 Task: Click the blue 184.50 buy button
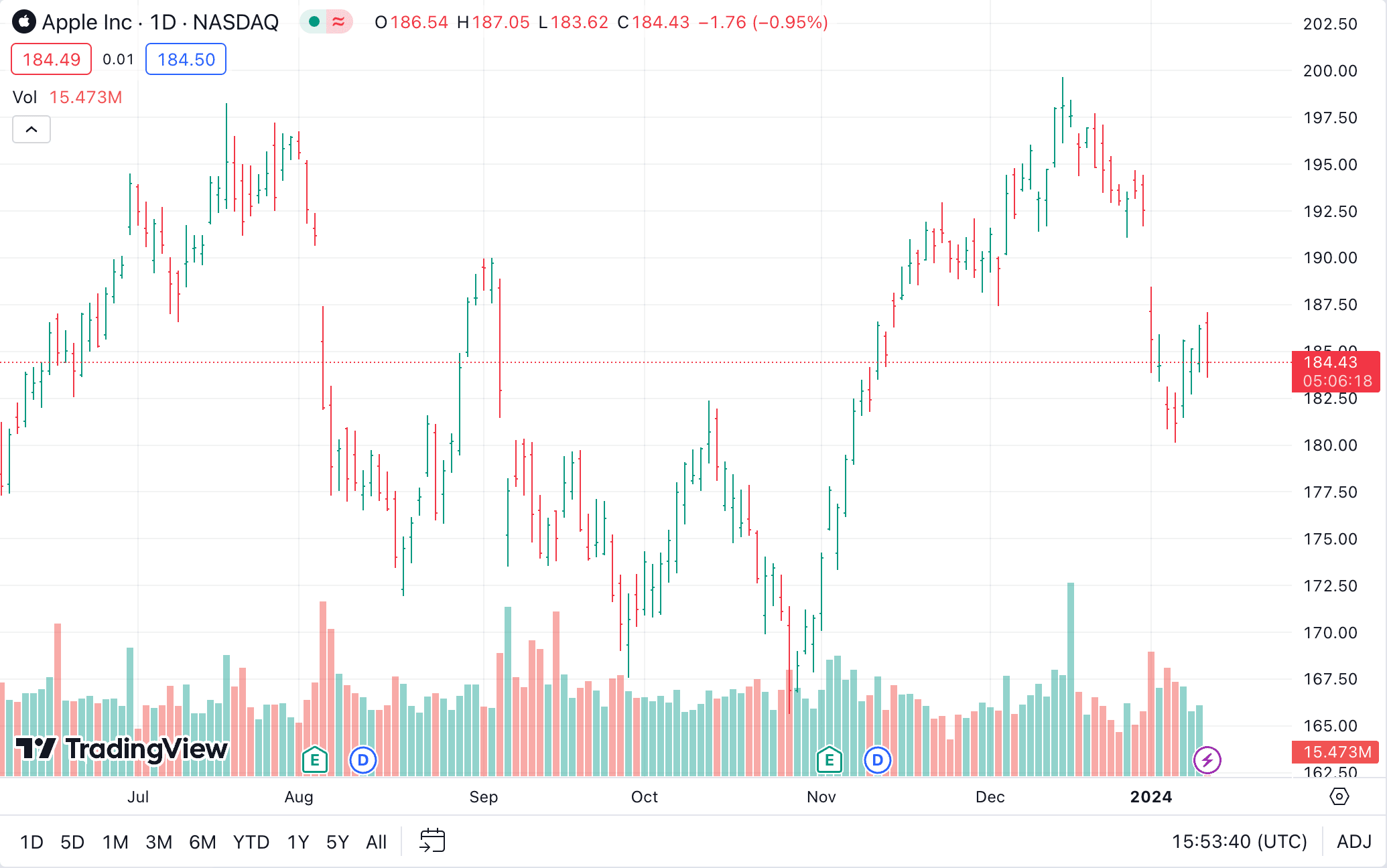coord(186,60)
